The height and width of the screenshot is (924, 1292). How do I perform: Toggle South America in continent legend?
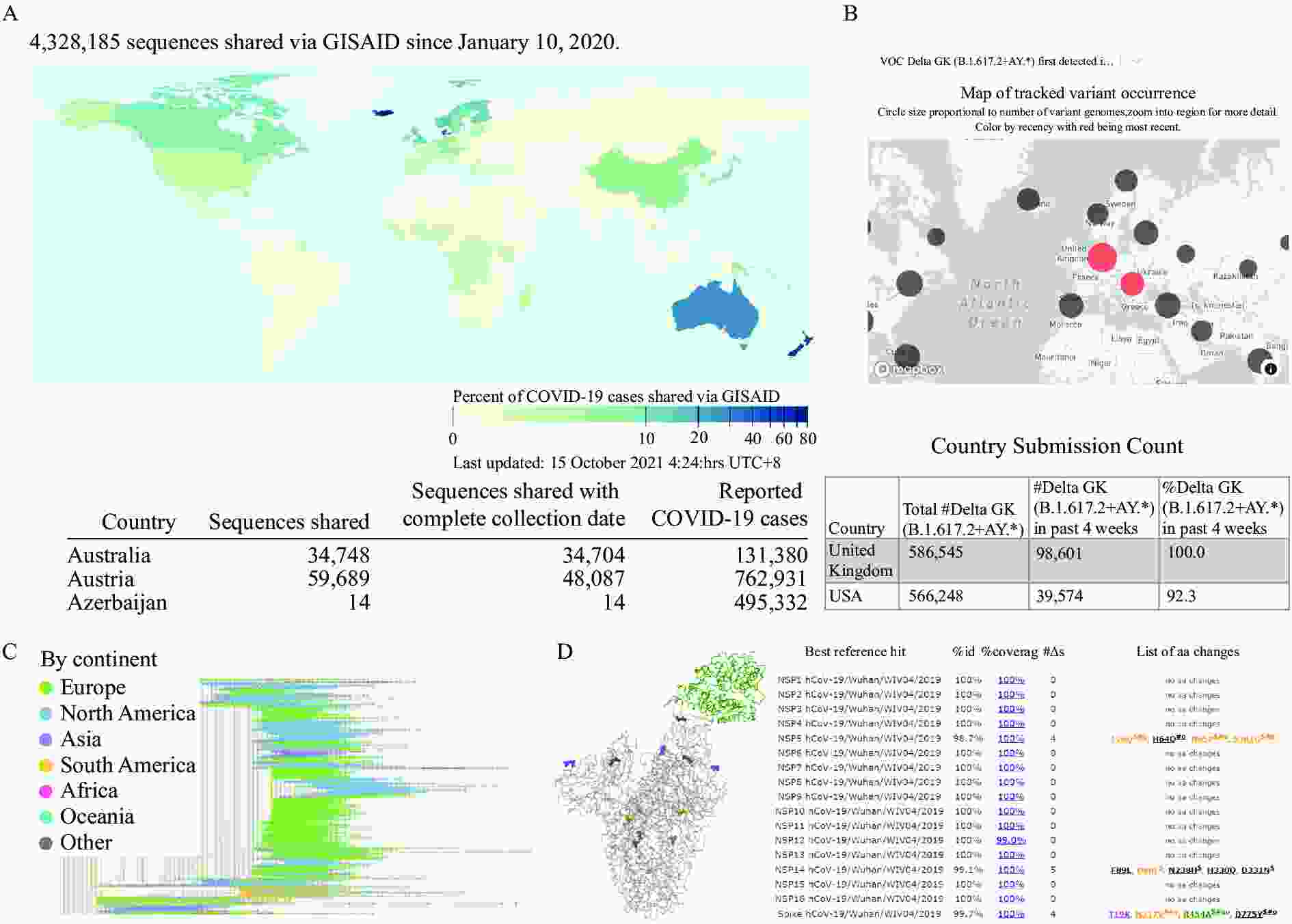[x=127, y=765]
